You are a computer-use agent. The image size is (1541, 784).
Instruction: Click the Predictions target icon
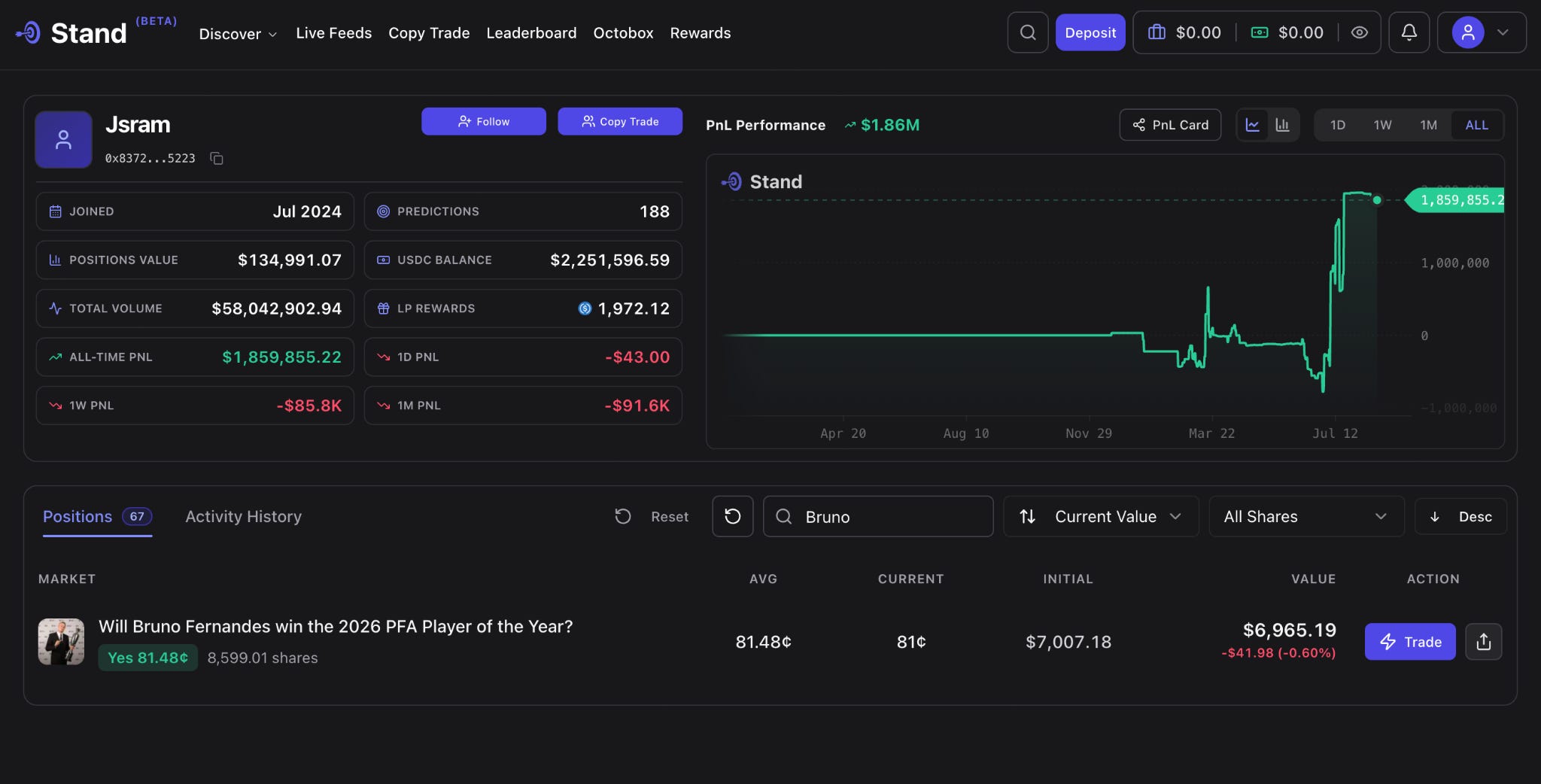(x=383, y=211)
